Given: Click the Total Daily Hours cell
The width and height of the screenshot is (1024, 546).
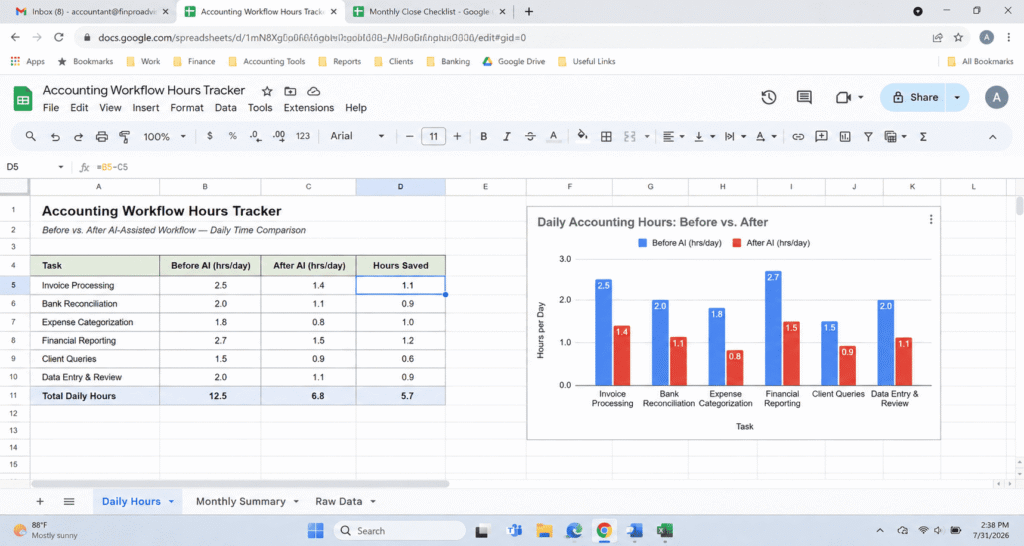Looking at the screenshot, I should [95, 396].
